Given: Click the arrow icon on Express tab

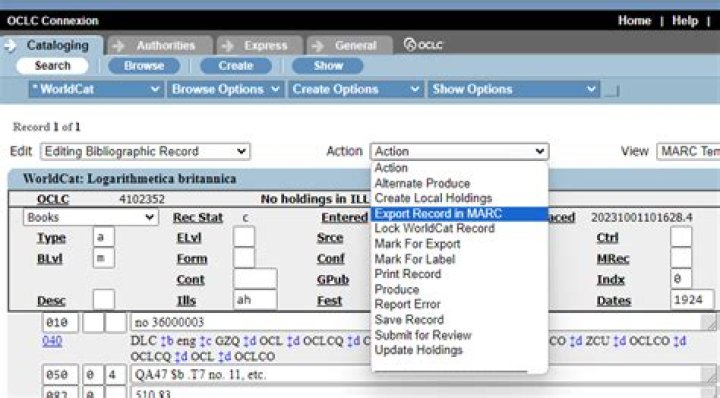Looking at the screenshot, I should point(228,46).
